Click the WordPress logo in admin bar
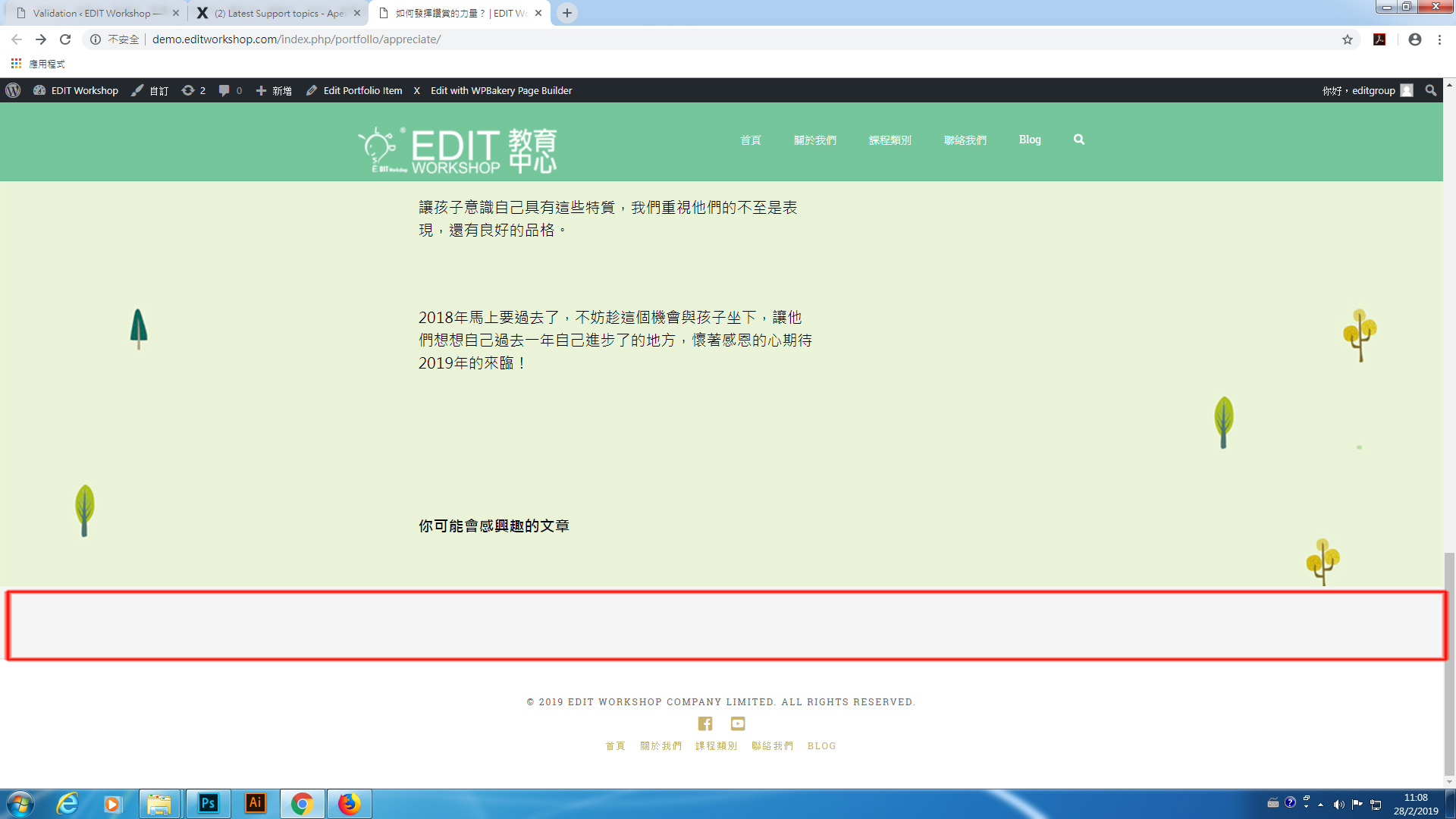 tap(13, 90)
